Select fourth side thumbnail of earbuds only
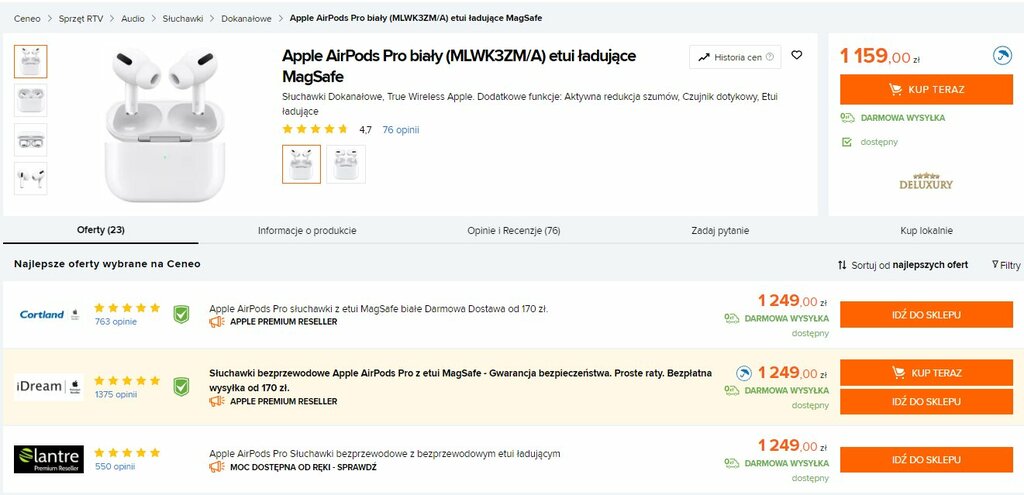Image resolution: width=1024 pixels, height=495 pixels. [31, 178]
